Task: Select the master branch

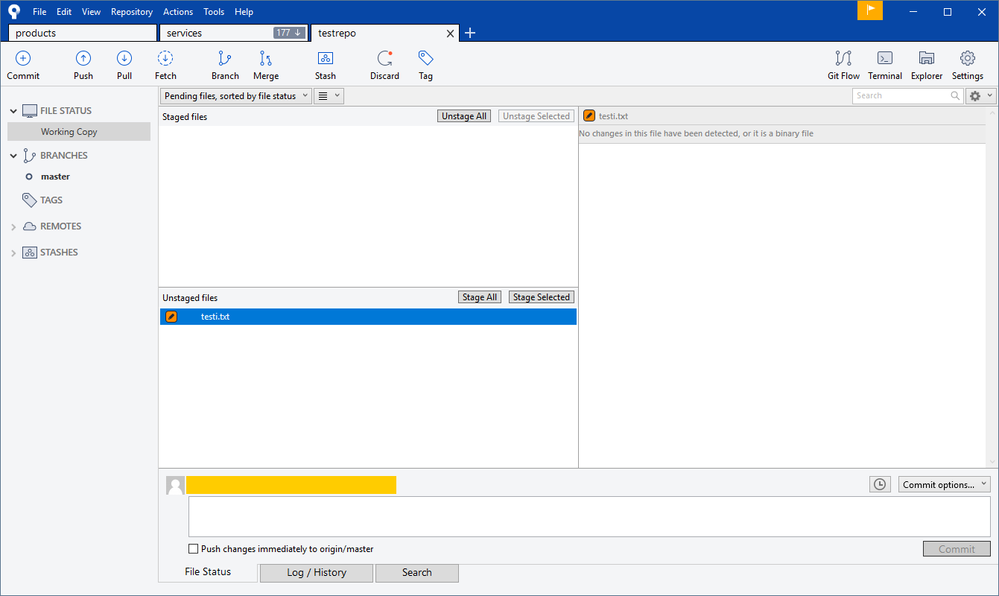Action: pos(55,177)
